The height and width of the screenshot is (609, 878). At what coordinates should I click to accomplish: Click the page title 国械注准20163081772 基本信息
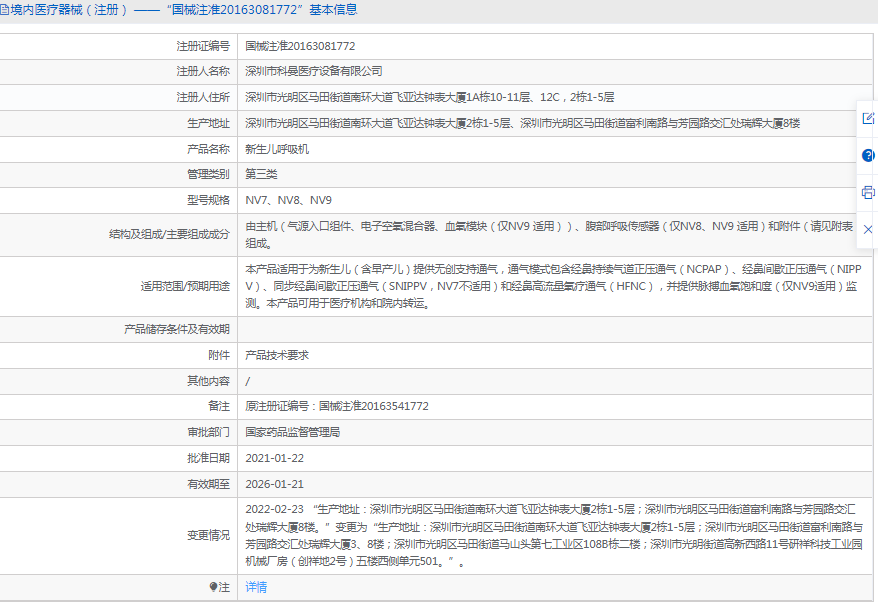point(262,10)
